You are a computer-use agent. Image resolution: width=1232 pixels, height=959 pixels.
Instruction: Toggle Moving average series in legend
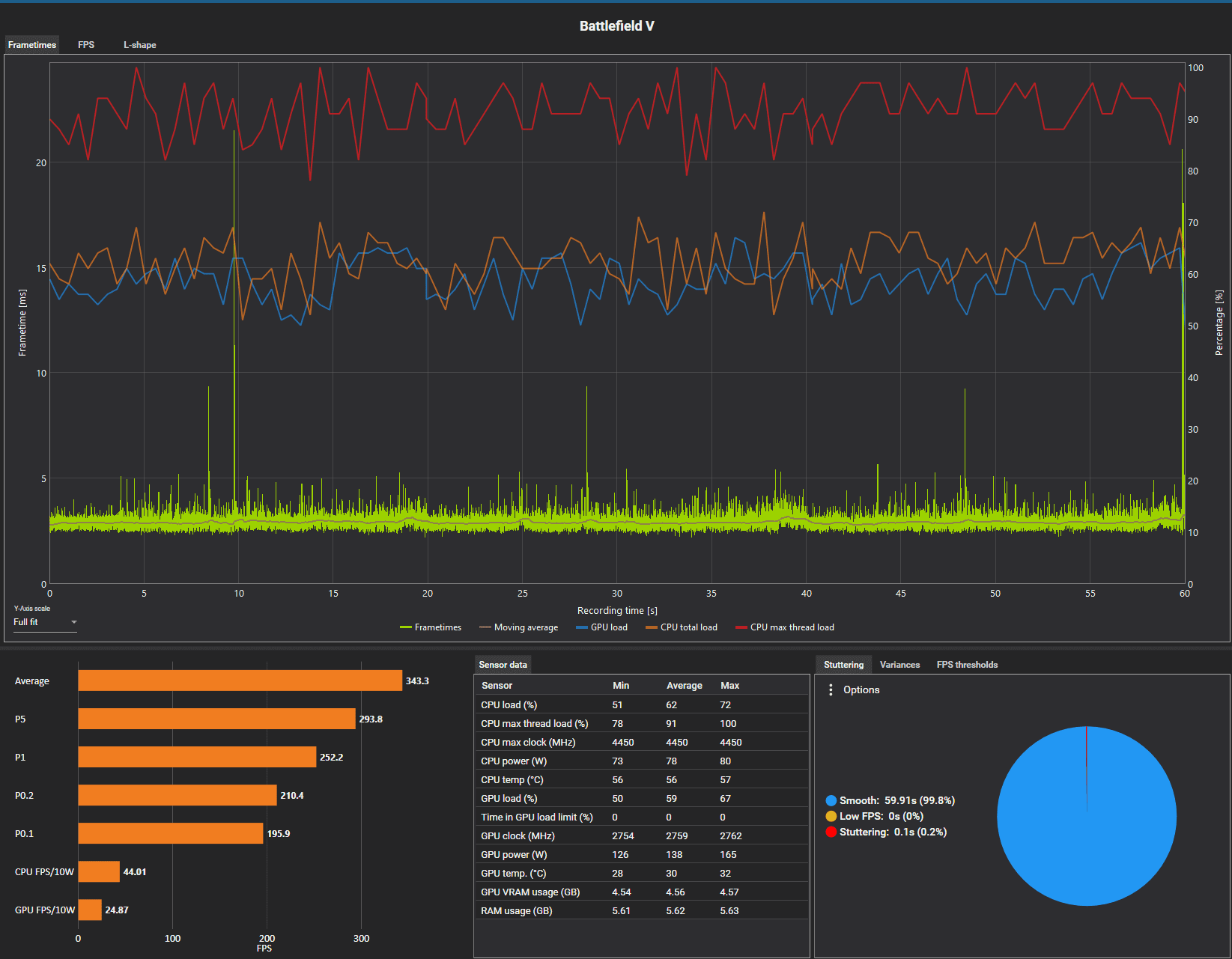pos(518,627)
